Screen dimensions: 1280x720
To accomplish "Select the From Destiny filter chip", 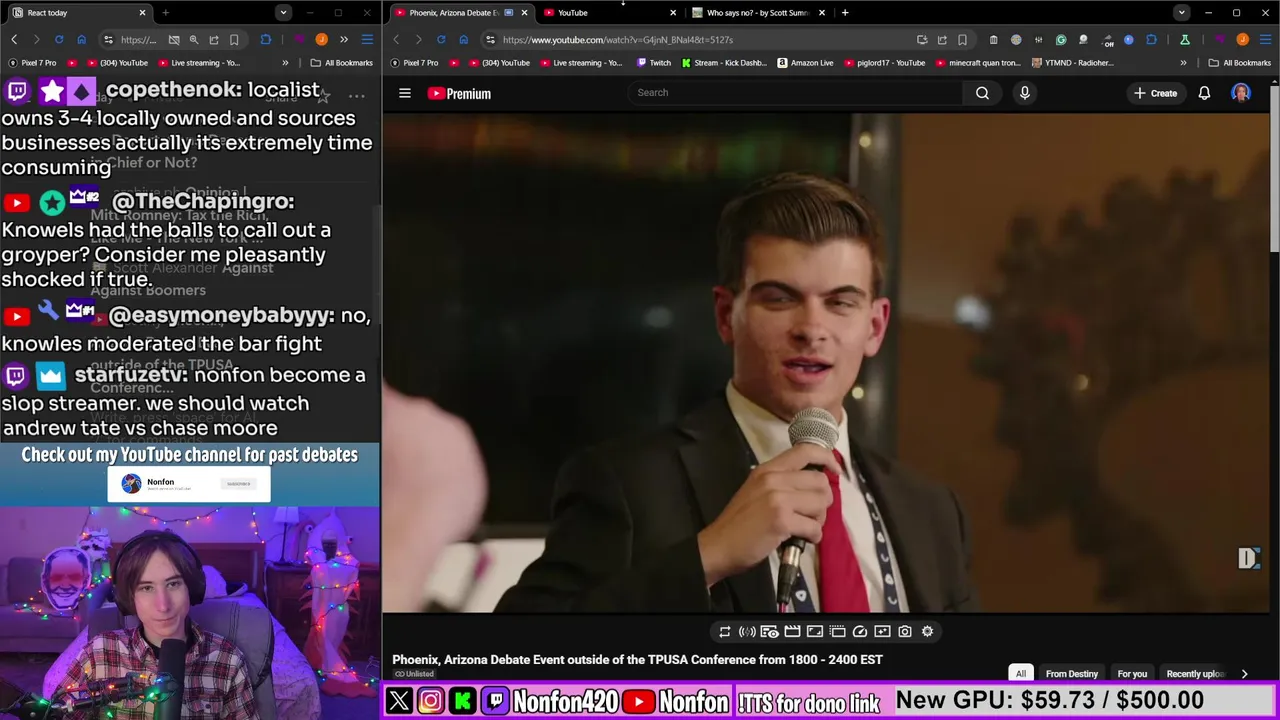I will coord(1071,674).
